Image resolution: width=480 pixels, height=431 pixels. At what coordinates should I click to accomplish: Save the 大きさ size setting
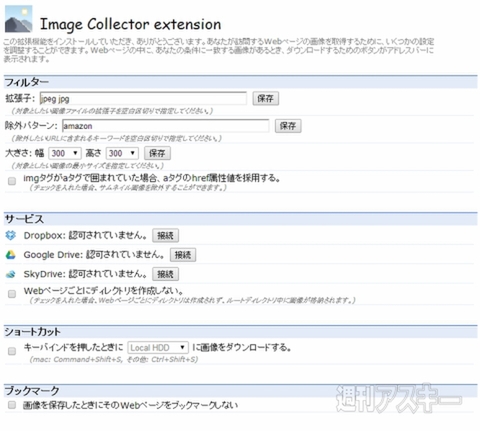(x=157, y=153)
